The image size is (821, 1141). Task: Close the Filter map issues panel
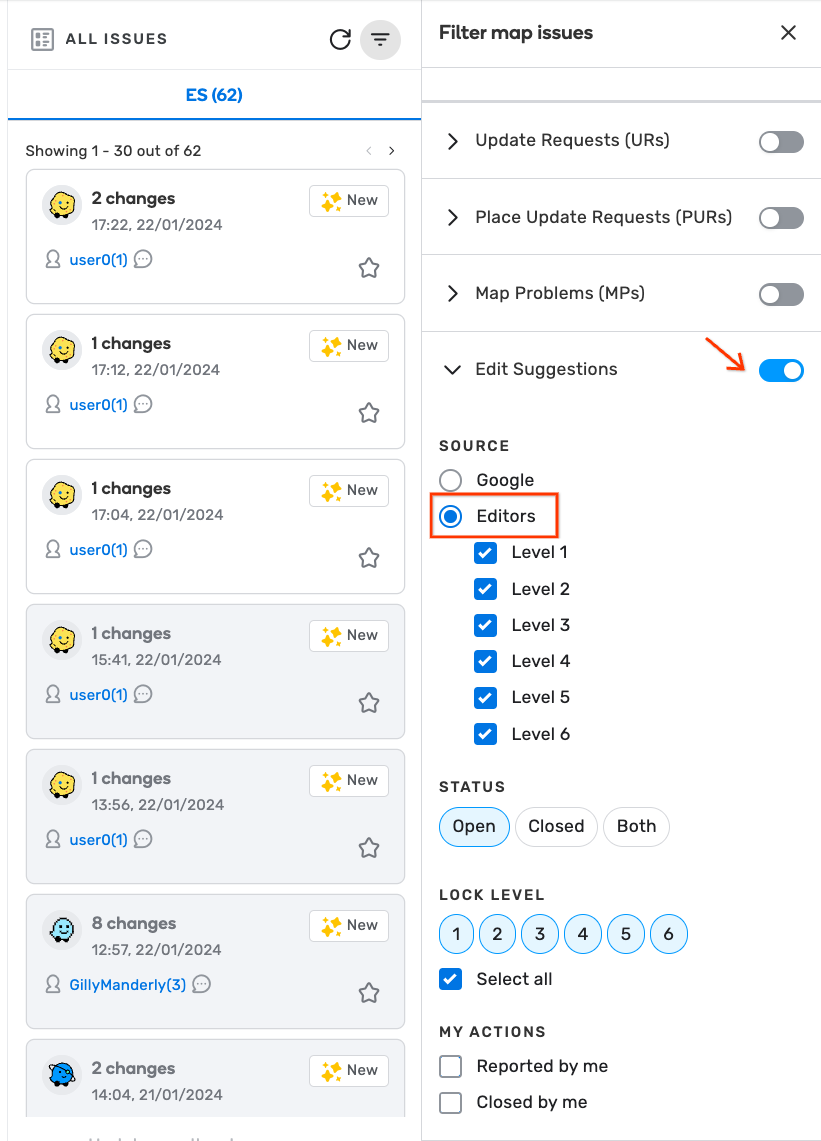tap(788, 33)
